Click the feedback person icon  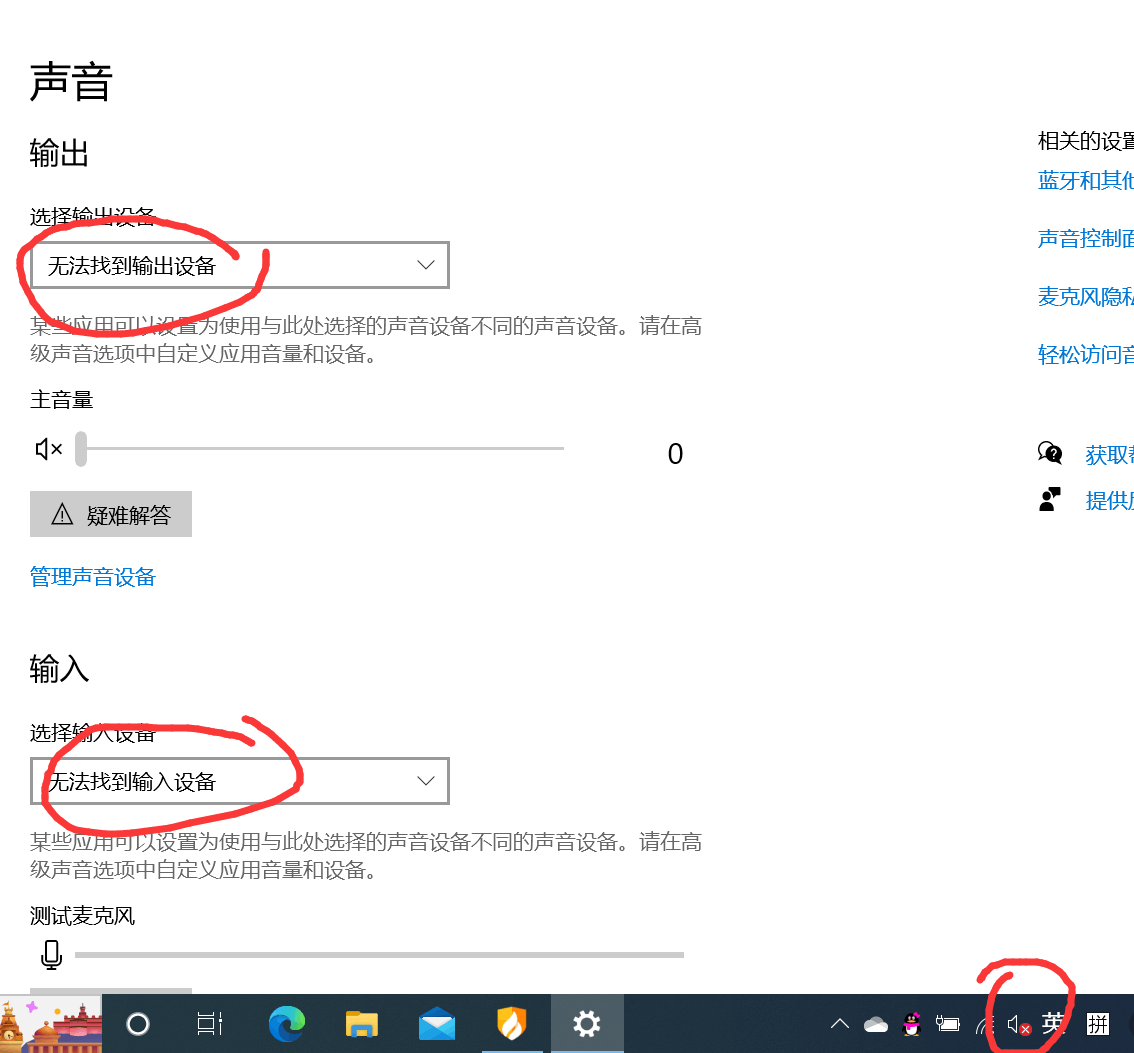pos(1049,499)
